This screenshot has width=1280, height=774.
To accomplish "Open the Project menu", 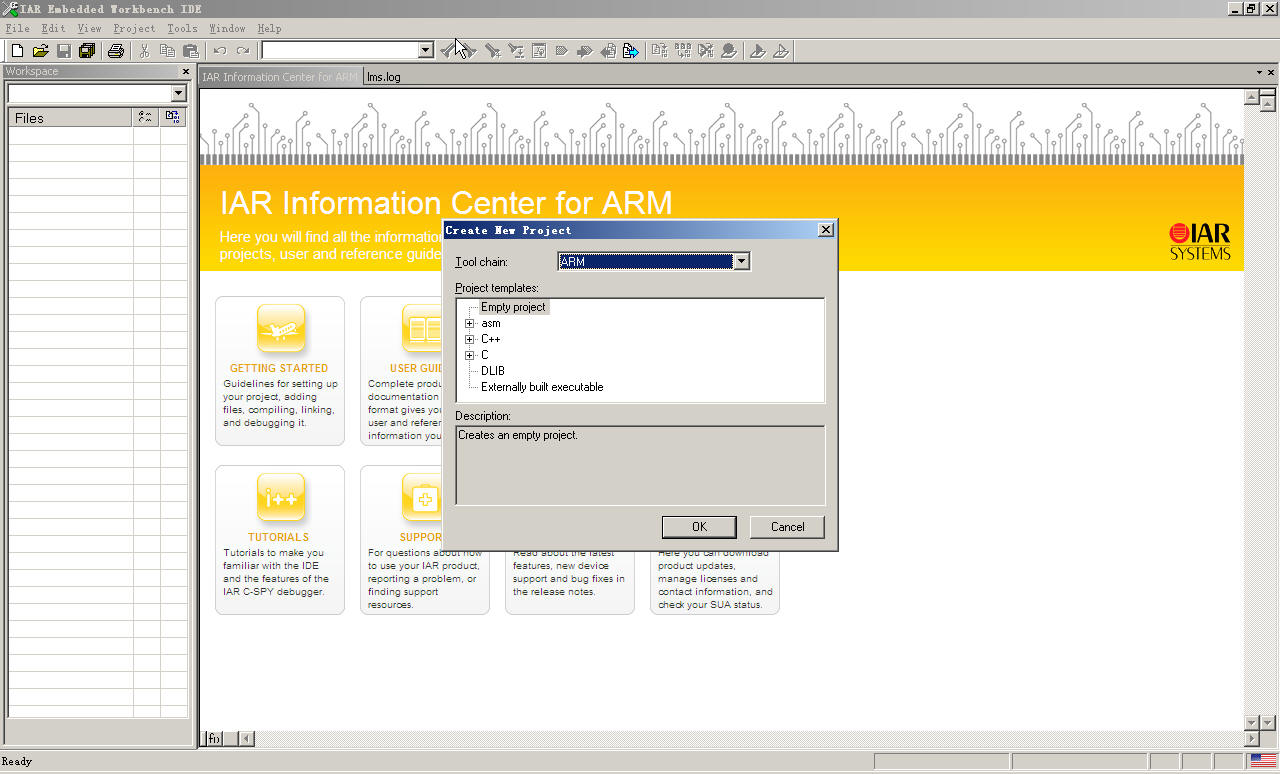I will (x=134, y=28).
